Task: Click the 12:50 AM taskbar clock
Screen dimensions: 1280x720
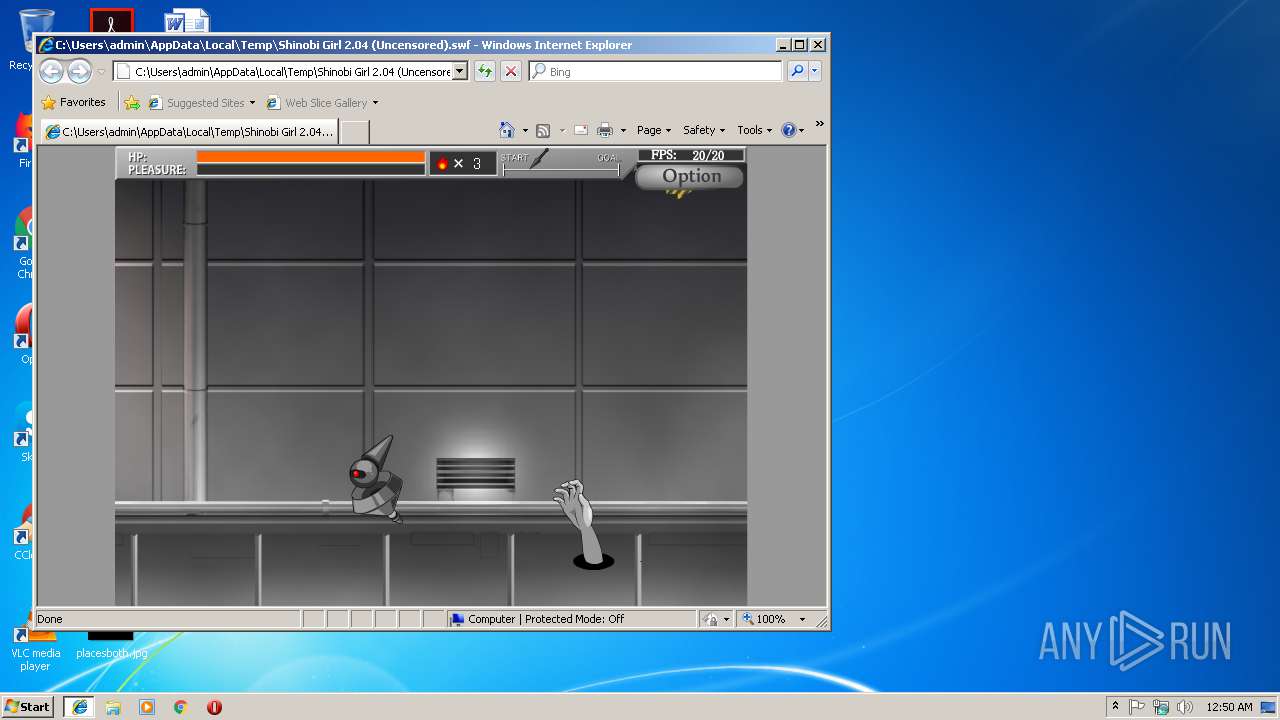Action: pyautogui.click(x=1229, y=706)
